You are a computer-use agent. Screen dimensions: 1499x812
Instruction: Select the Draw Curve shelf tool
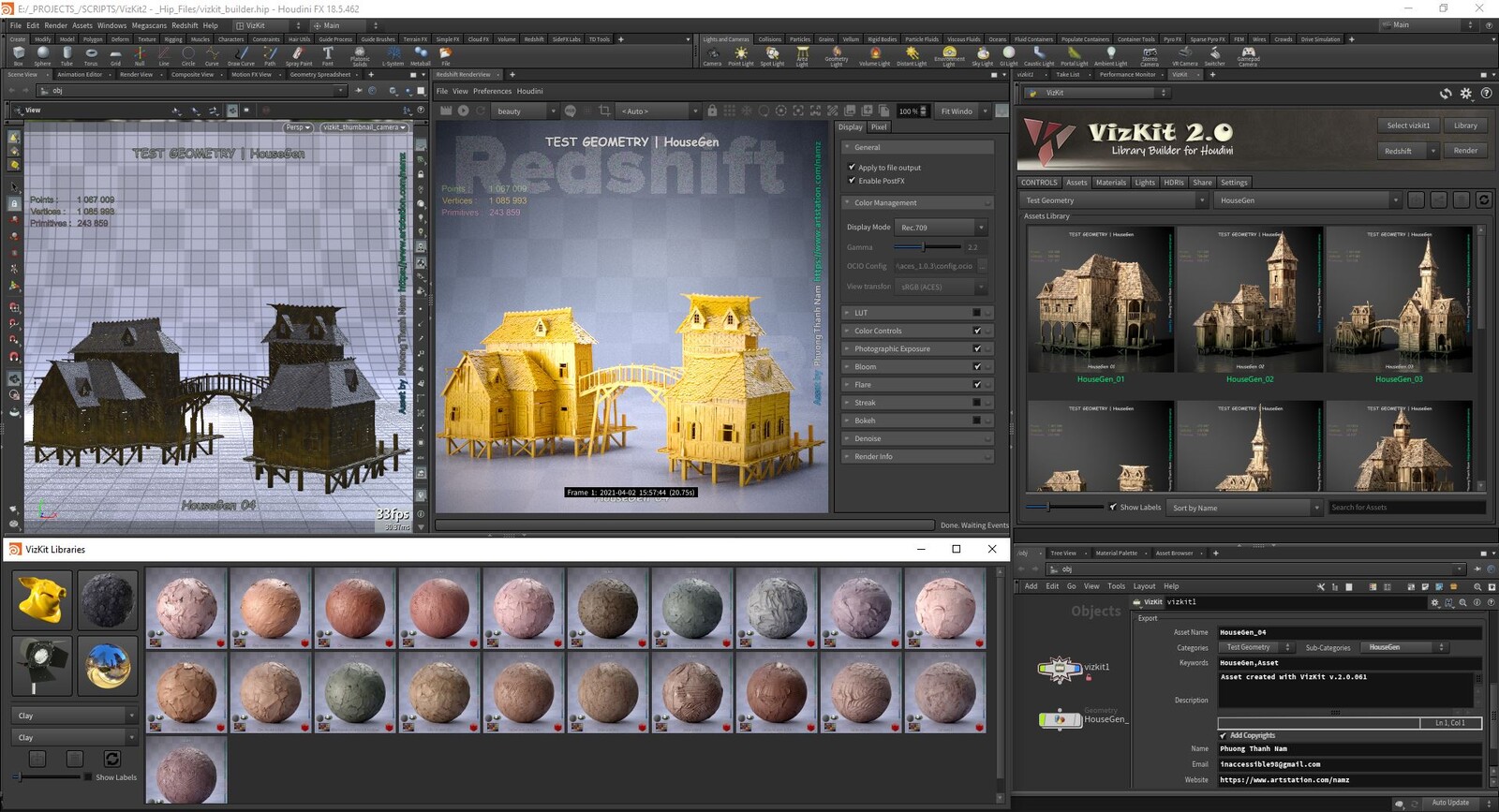pos(241,56)
